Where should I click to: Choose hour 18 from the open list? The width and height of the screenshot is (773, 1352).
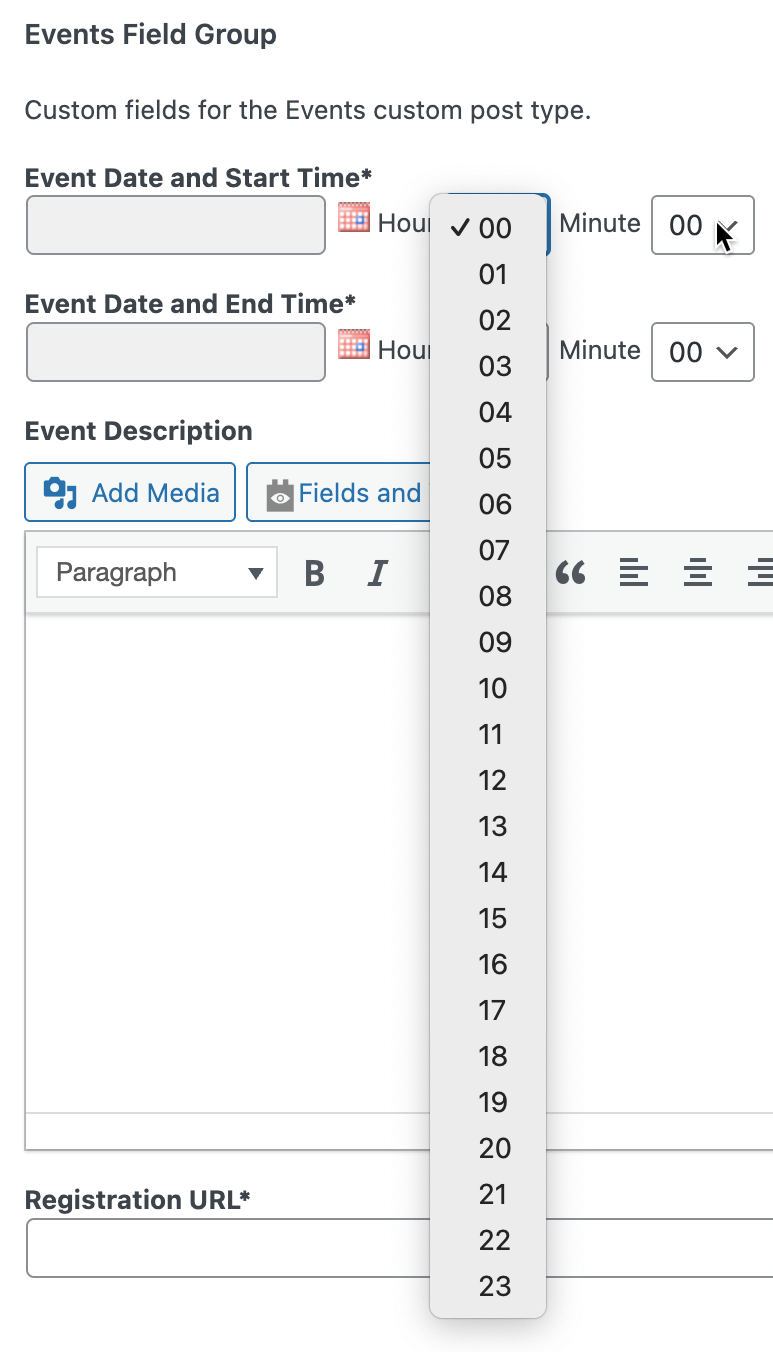point(493,1056)
